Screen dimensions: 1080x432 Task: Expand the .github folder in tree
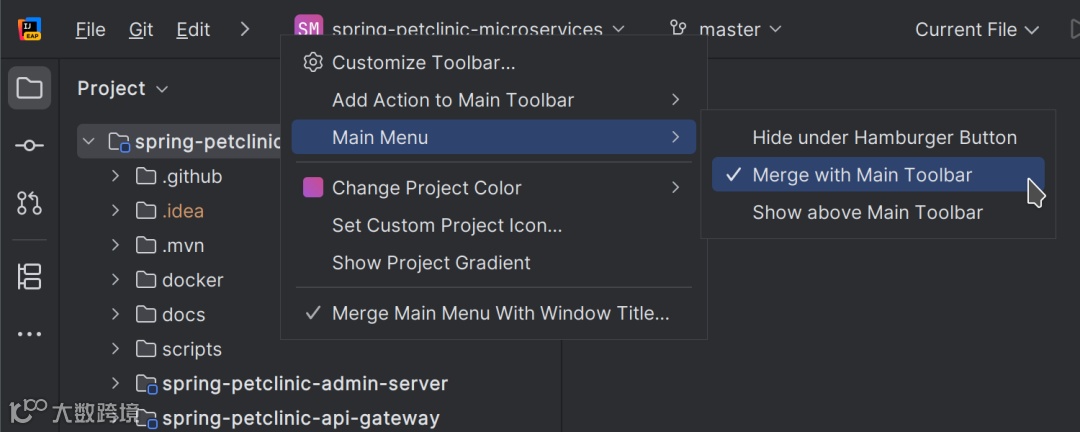point(116,176)
